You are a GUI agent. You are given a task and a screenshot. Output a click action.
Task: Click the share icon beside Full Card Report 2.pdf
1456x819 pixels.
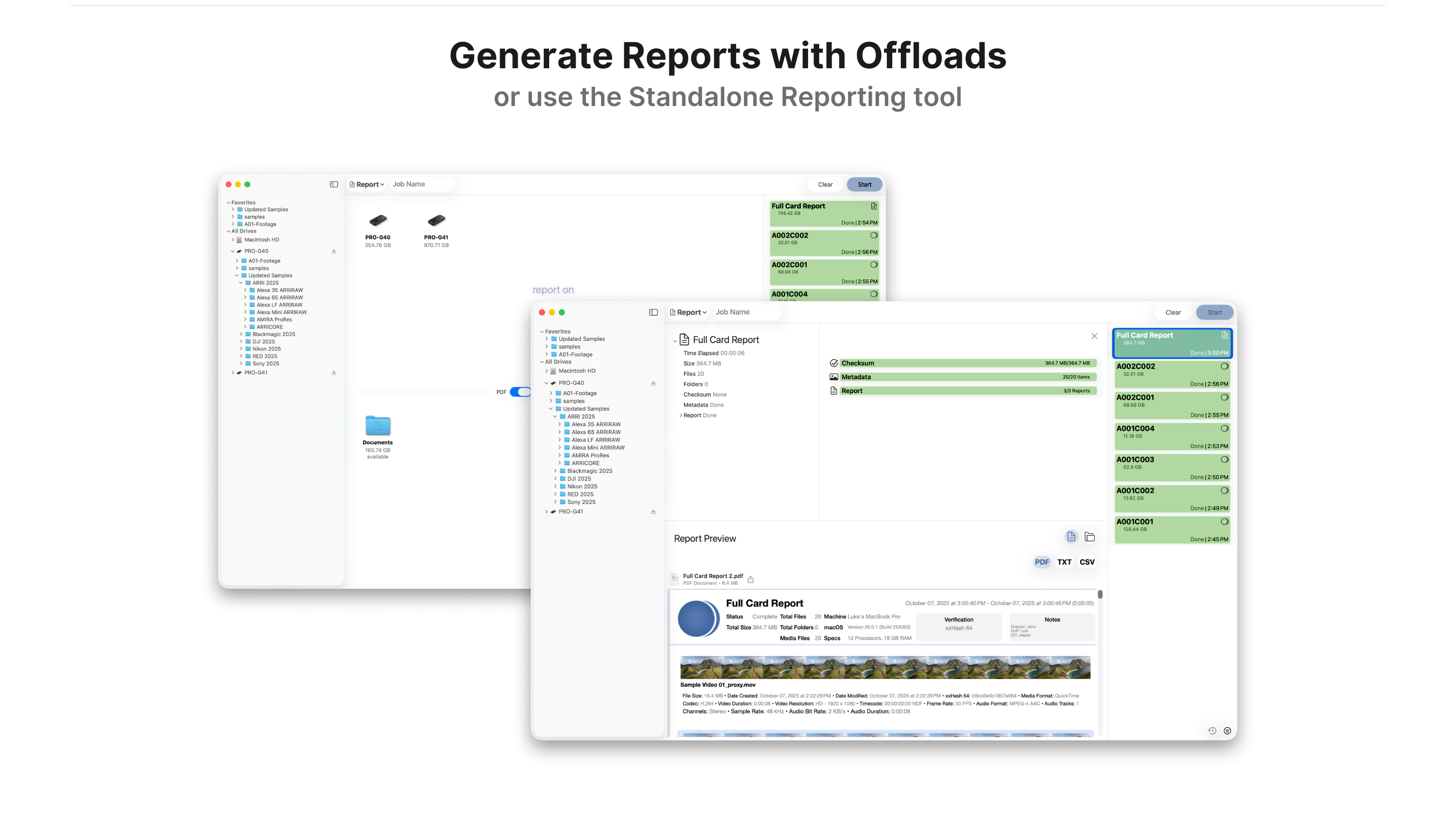(x=751, y=579)
